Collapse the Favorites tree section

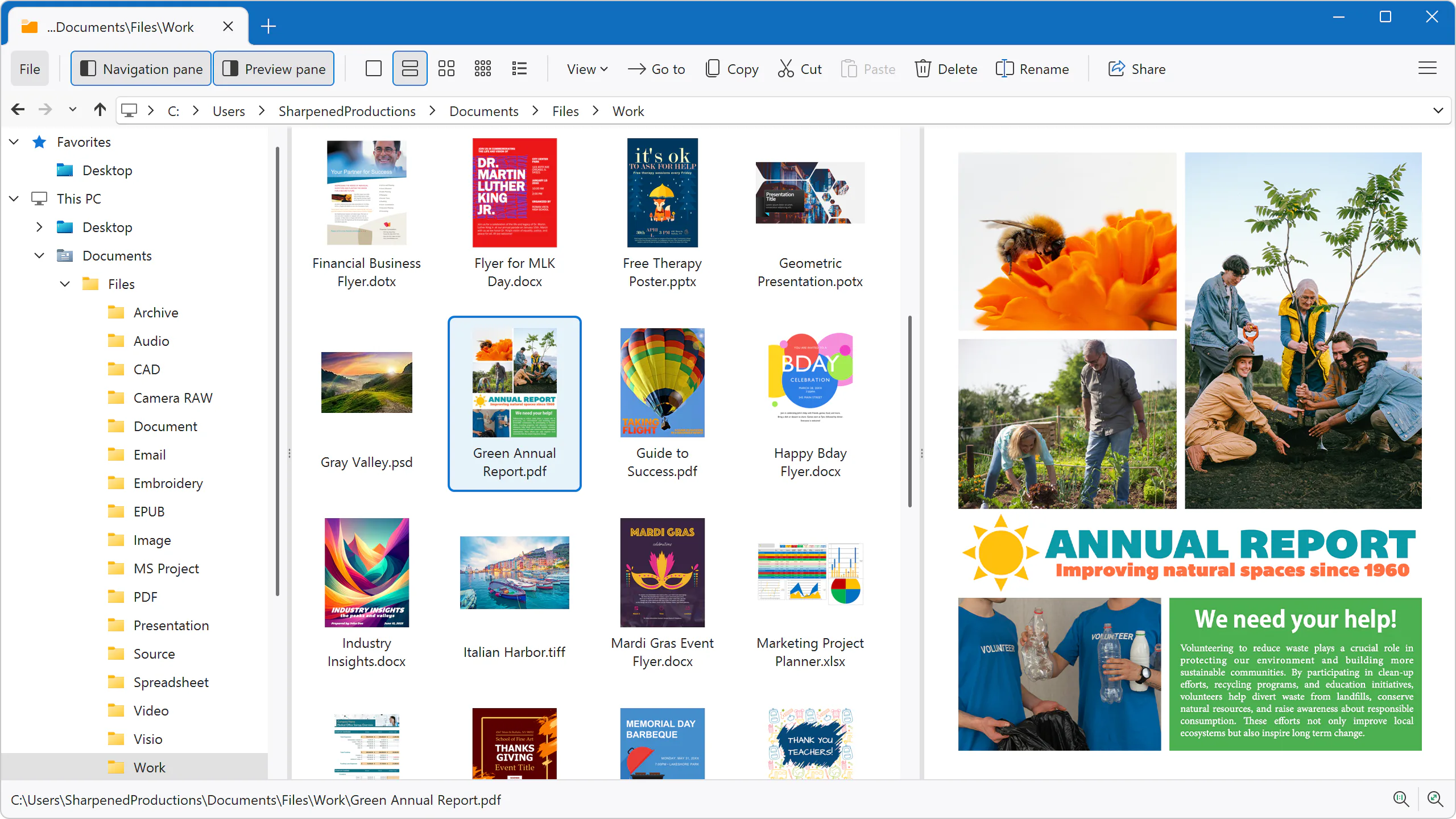pos(14,142)
